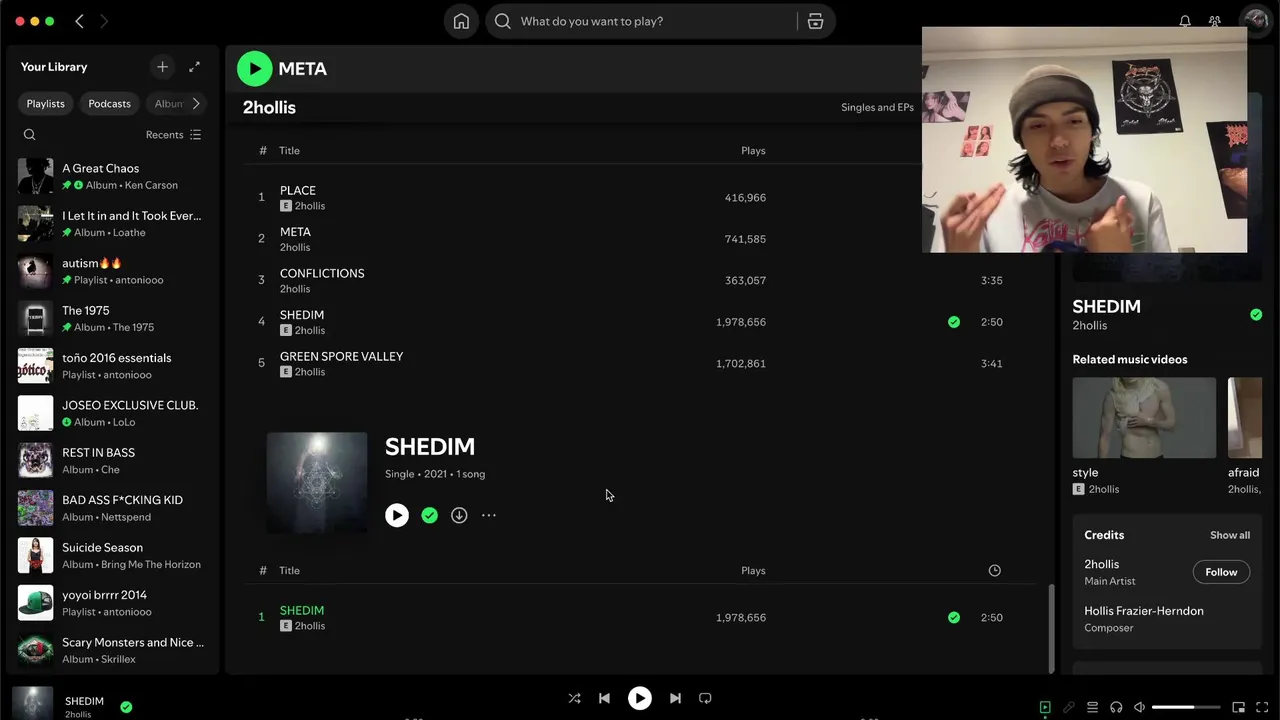1280x720 pixels.
Task: Mute volume with the speaker icon
Action: (1140, 707)
